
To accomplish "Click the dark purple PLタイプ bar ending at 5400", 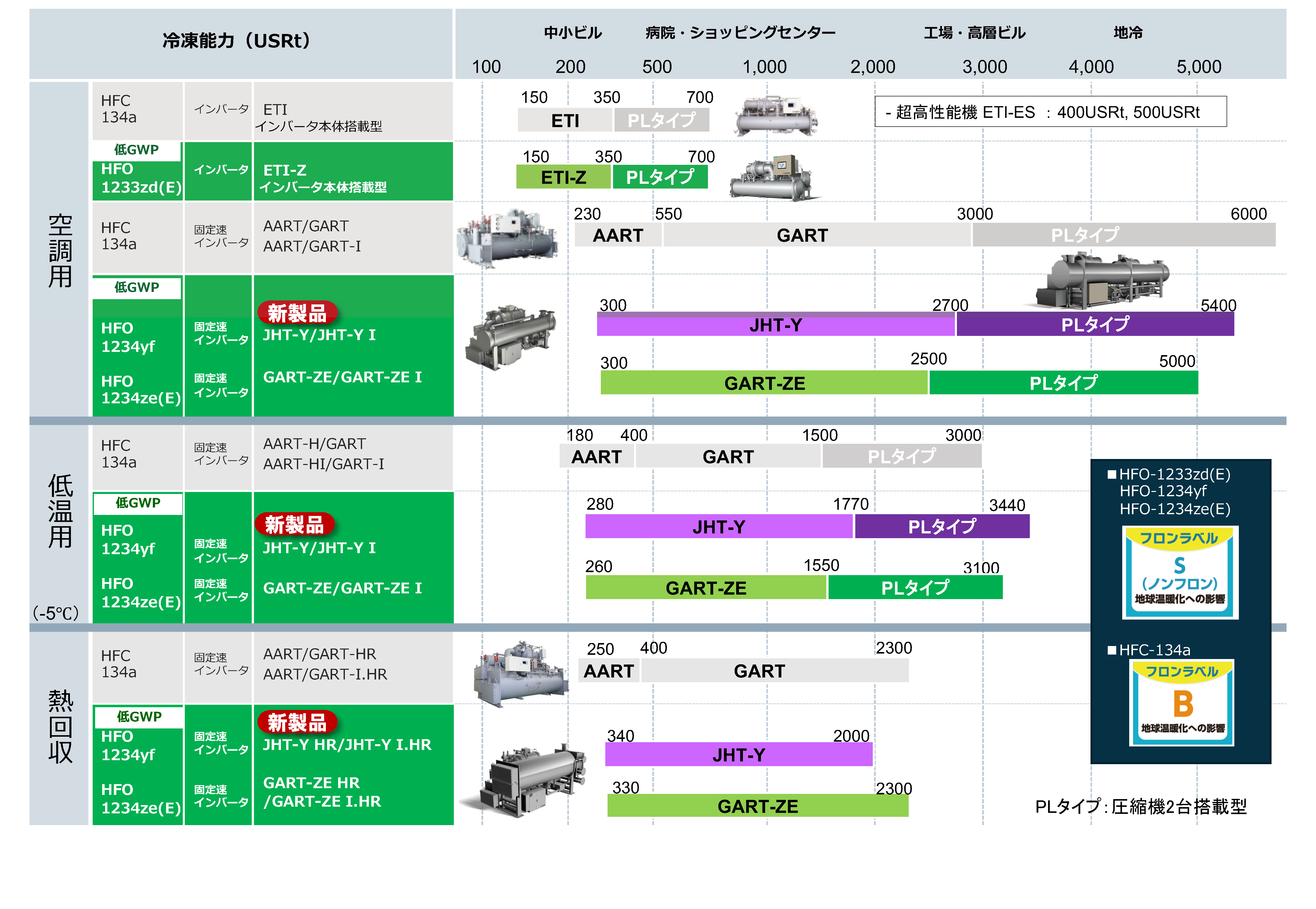I will pyautogui.click(x=1095, y=325).
